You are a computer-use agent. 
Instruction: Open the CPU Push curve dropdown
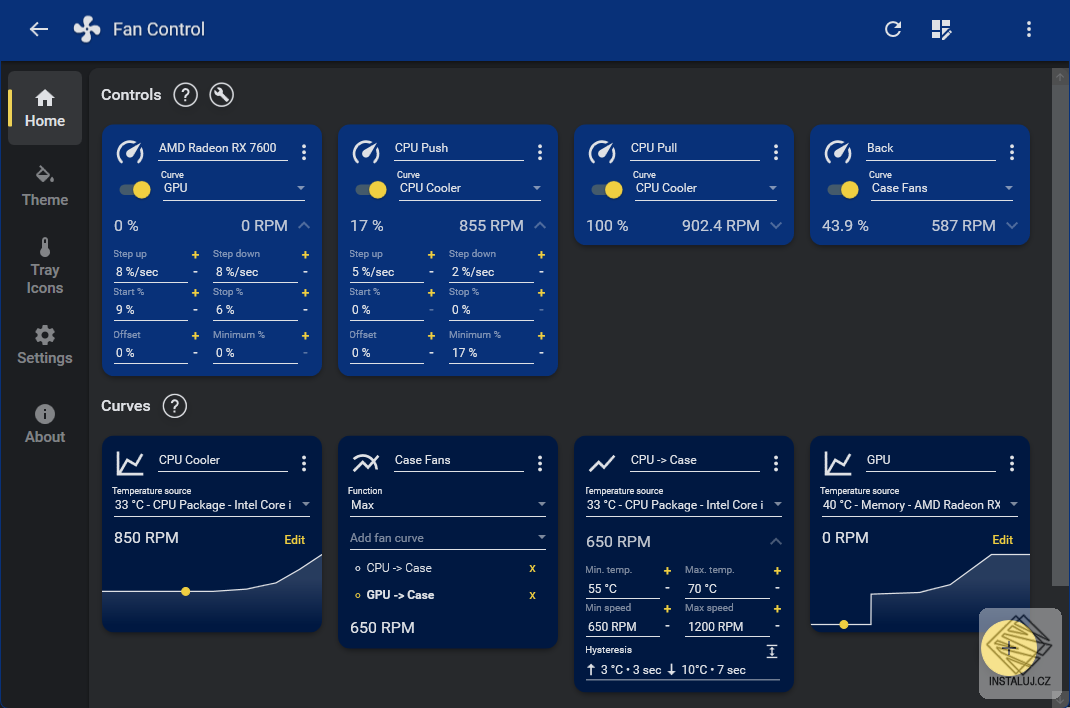(469, 188)
